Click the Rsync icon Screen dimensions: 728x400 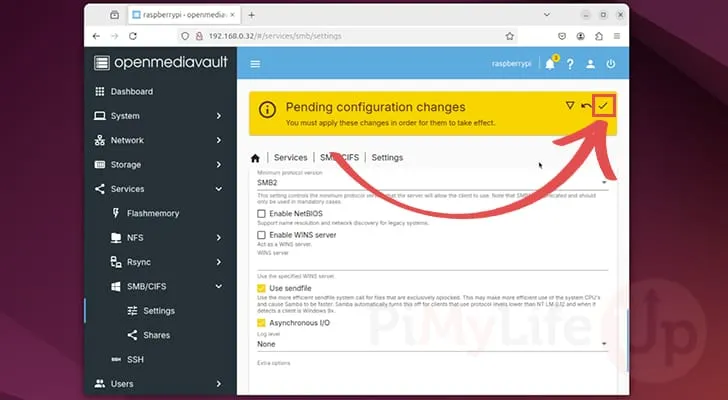click(x=116, y=262)
